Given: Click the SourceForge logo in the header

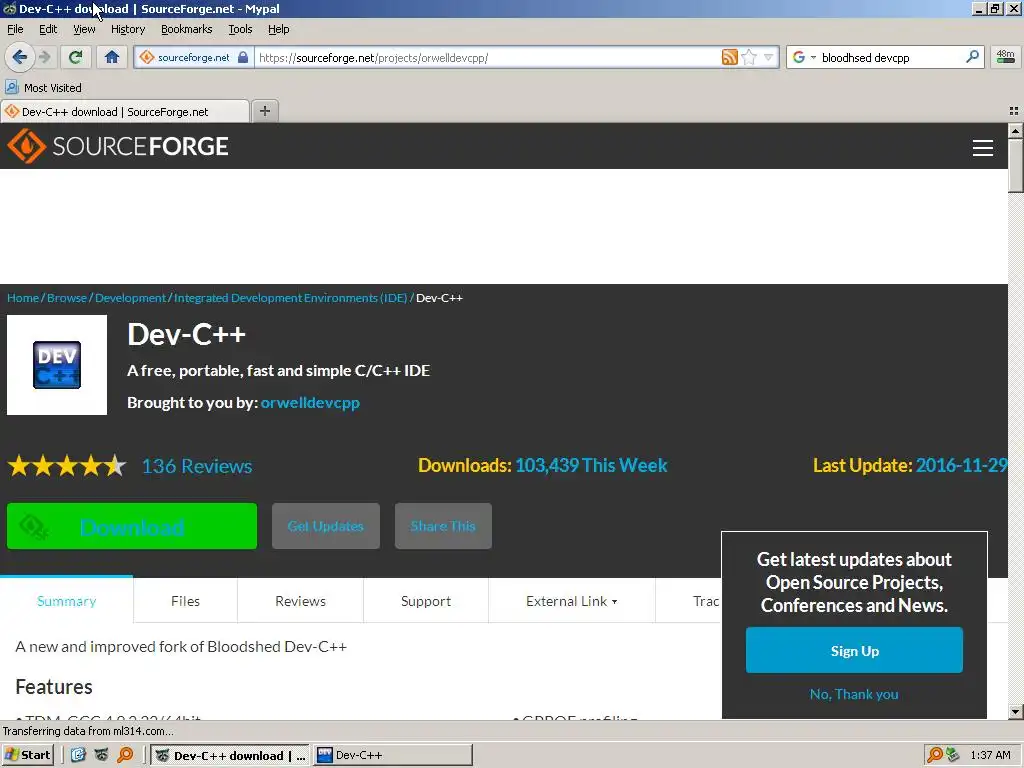Looking at the screenshot, I should (118, 146).
